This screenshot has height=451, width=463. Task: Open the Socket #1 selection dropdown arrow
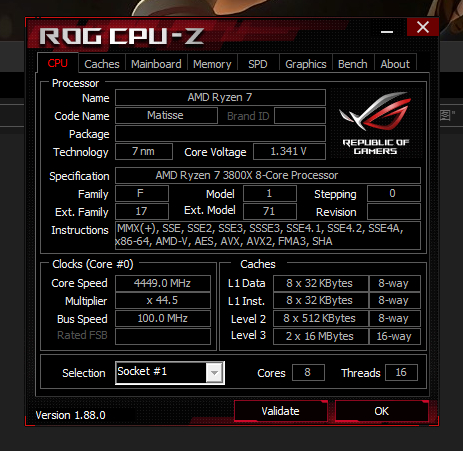214,373
